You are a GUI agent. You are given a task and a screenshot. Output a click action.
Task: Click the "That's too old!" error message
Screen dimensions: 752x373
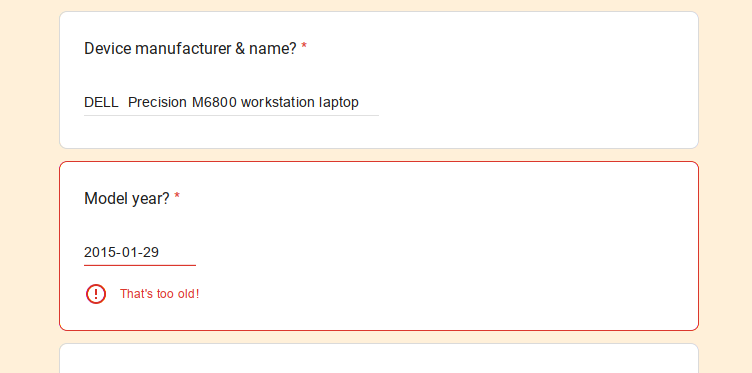[159, 294]
